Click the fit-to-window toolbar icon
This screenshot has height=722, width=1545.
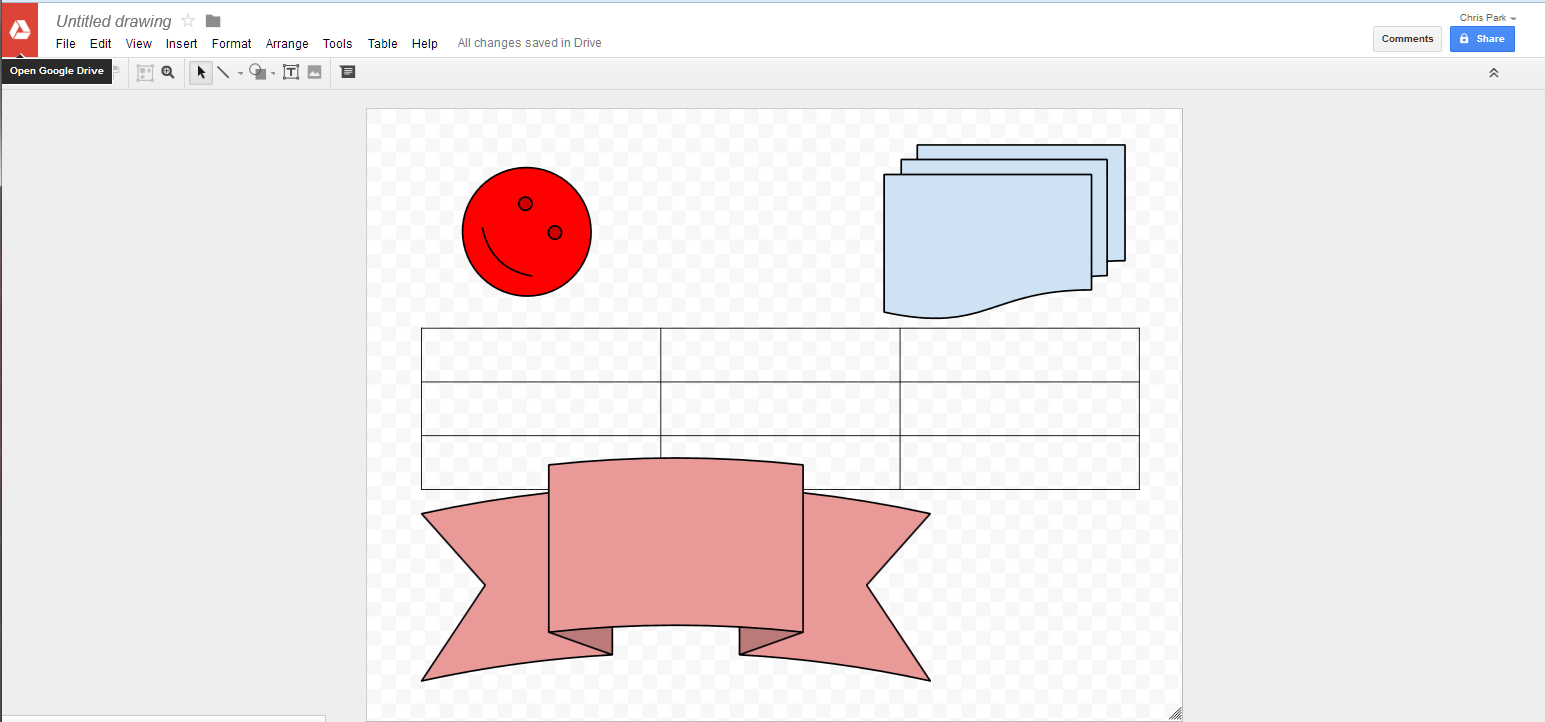(x=145, y=71)
